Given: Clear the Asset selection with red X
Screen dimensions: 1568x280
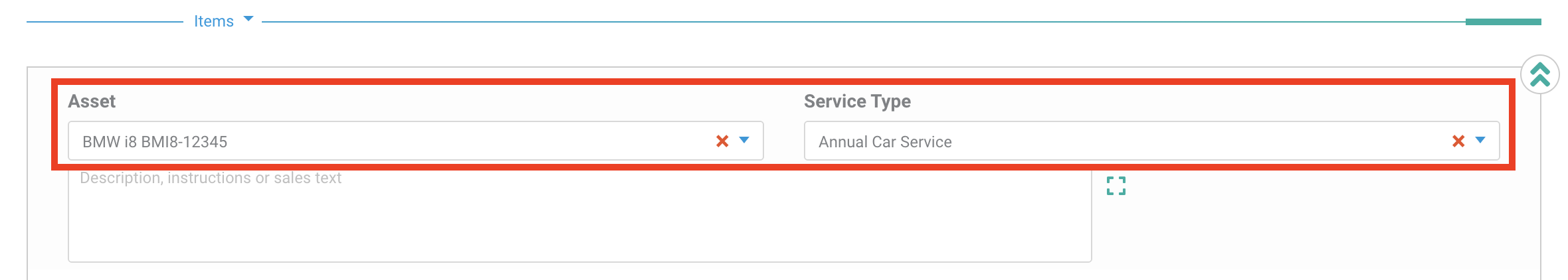Looking at the screenshot, I should (x=722, y=141).
